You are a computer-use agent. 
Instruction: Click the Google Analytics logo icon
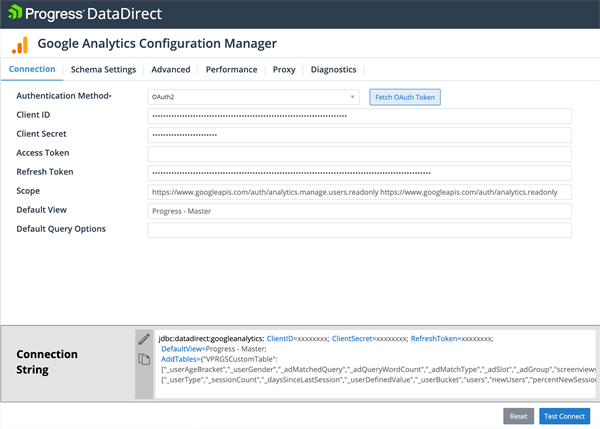19,45
